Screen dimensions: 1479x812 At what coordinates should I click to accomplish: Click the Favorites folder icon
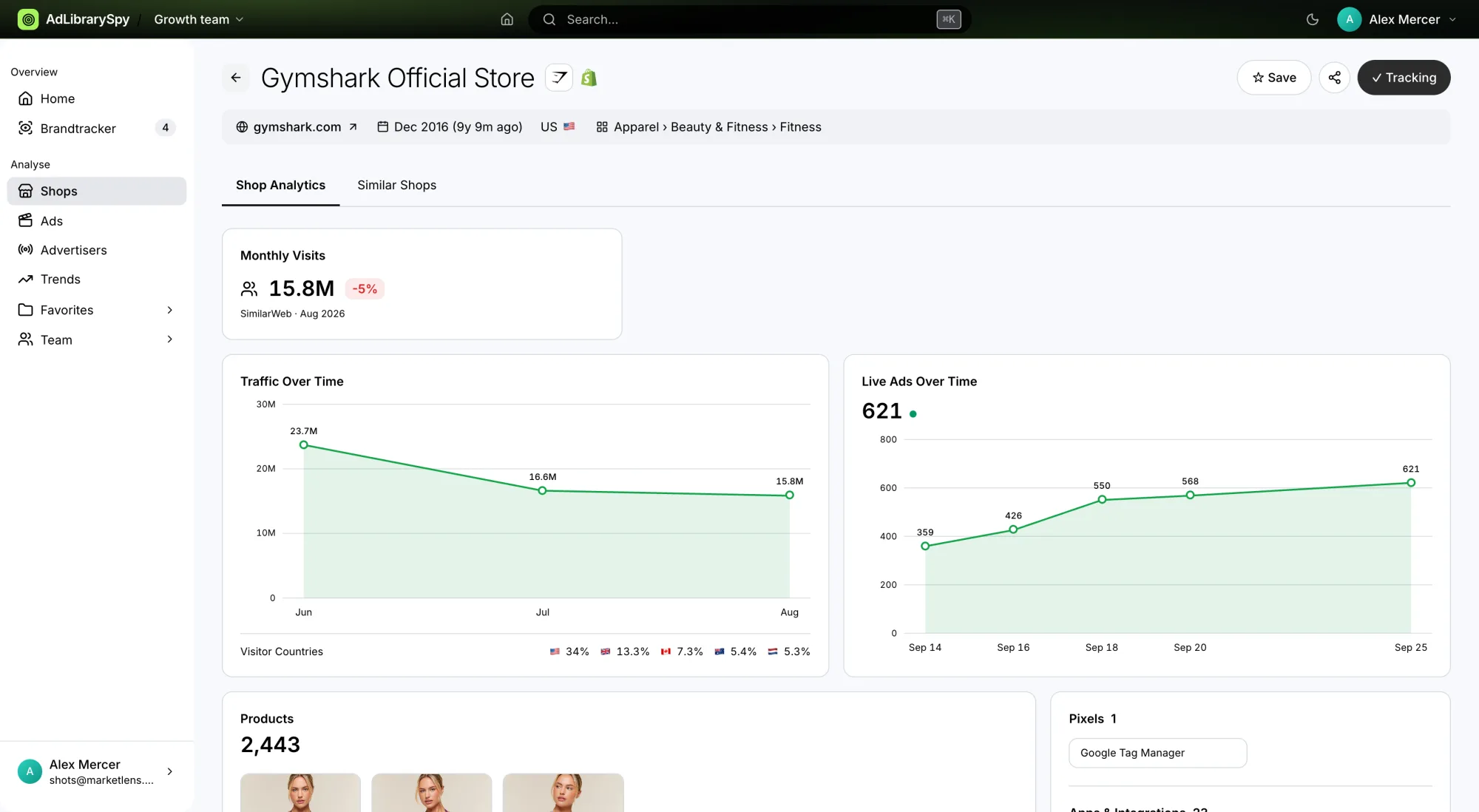[x=26, y=310]
